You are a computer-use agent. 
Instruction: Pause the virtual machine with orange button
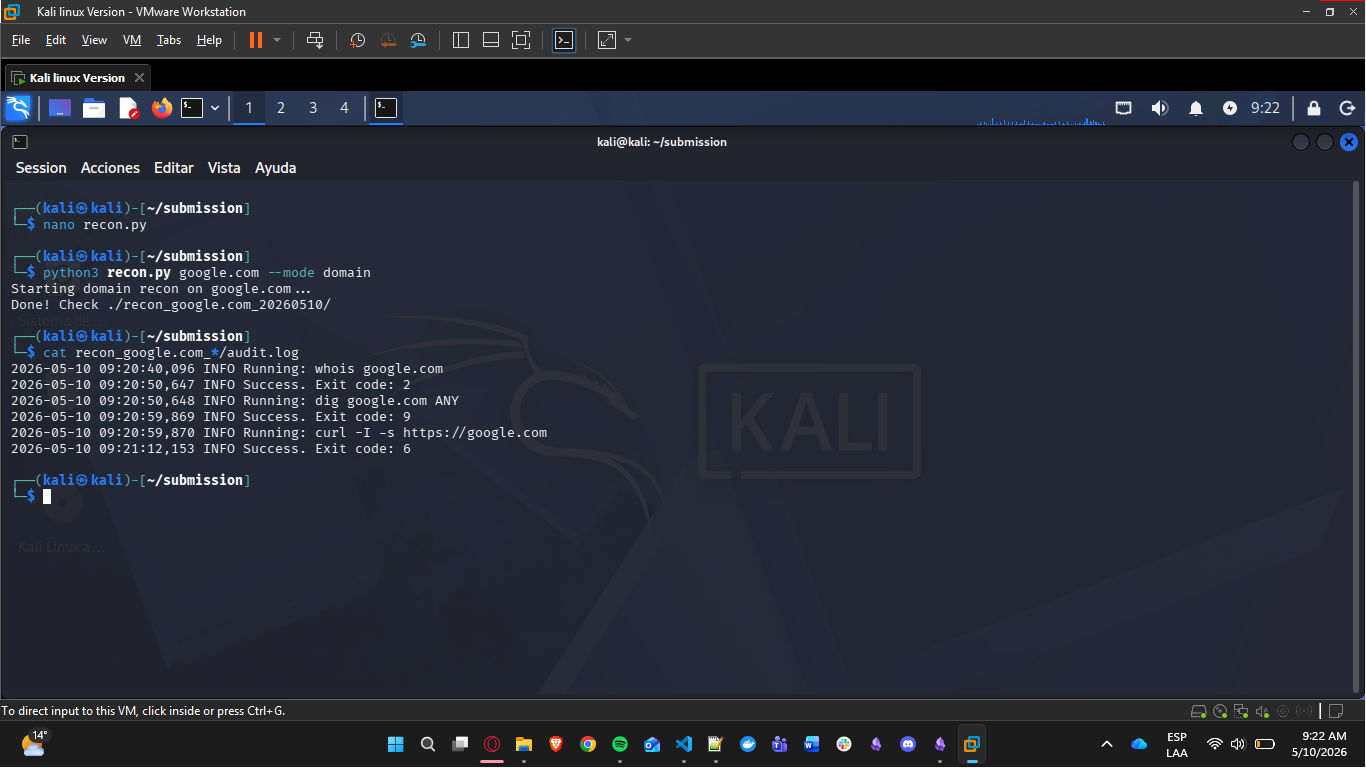pyautogui.click(x=256, y=40)
